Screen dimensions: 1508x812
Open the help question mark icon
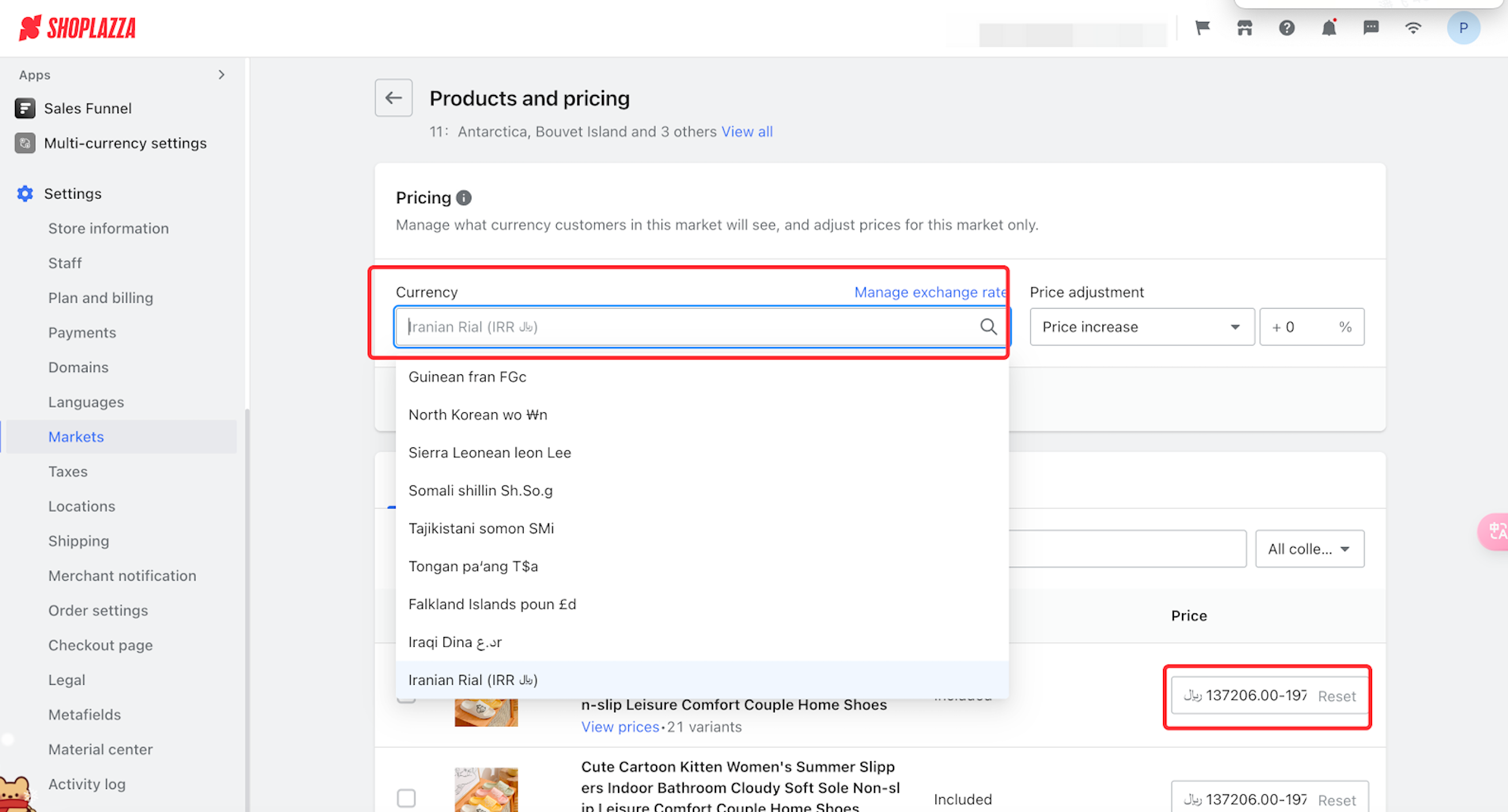1287,28
